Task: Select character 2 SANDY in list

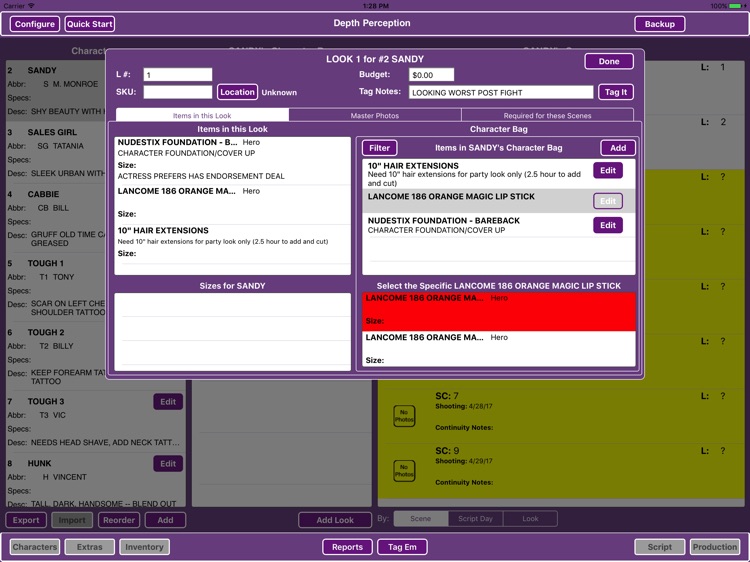Action: [x=56, y=91]
